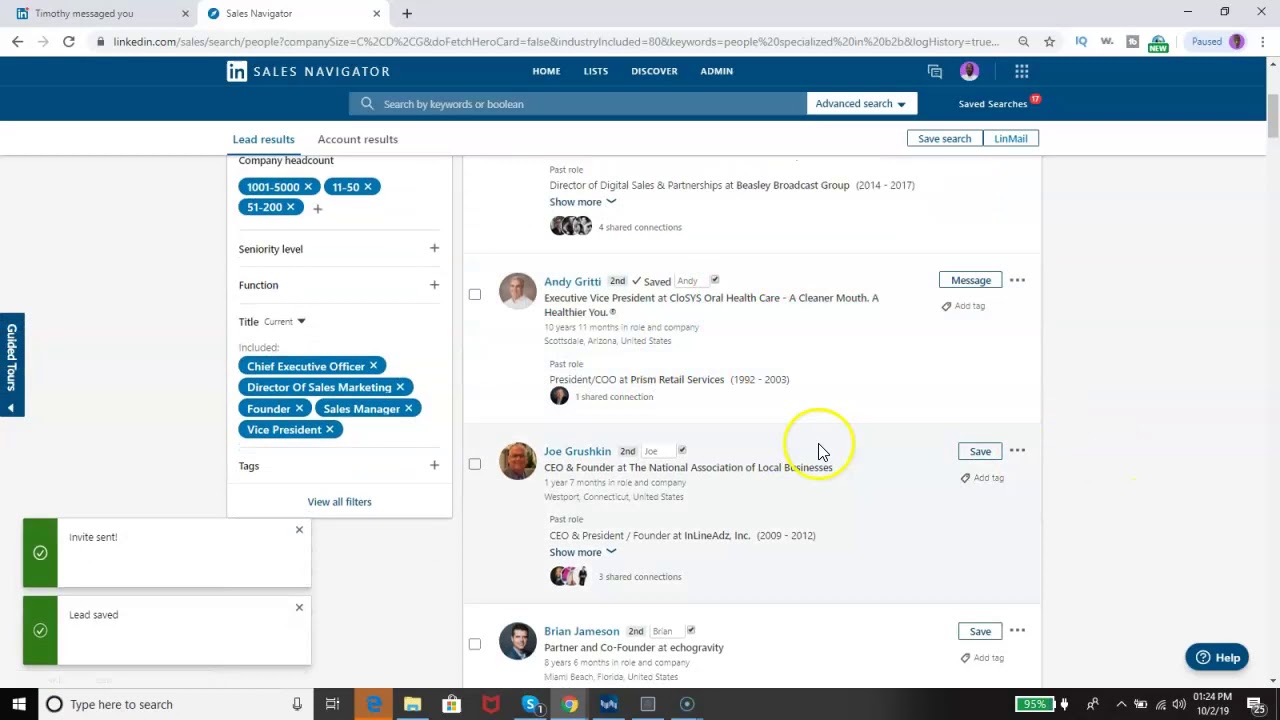Open the Advanced search dropdown

(x=861, y=104)
